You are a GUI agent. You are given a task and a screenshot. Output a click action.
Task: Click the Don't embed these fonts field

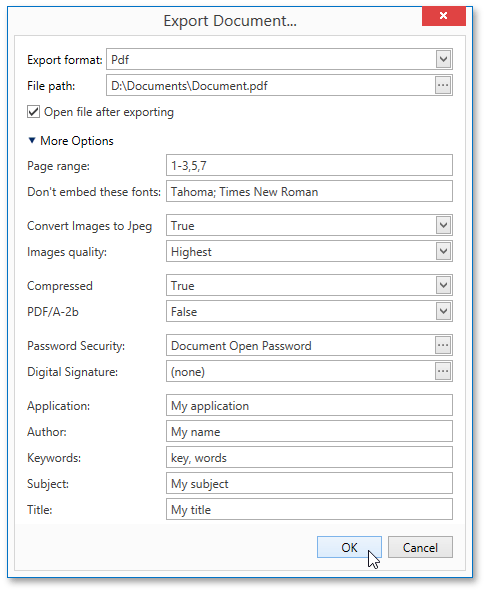[309, 191]
